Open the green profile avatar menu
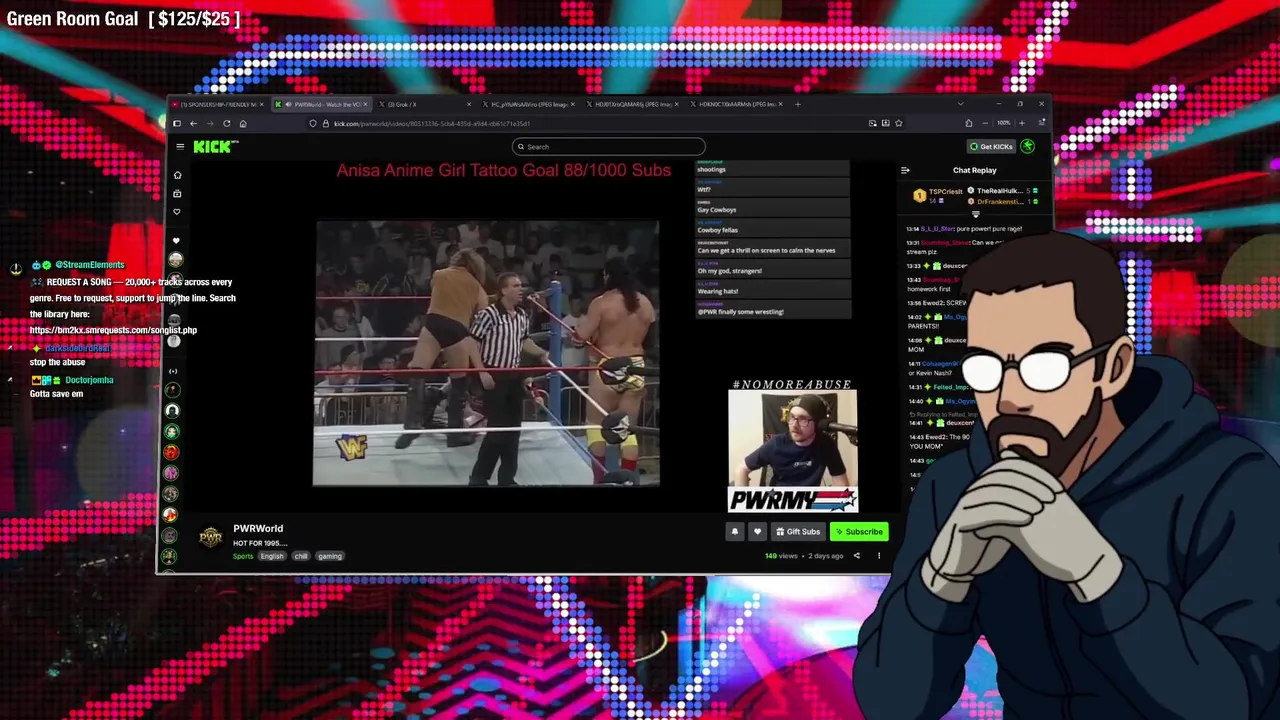Screen dimensions: 1280x720 tap(1028, 147)
